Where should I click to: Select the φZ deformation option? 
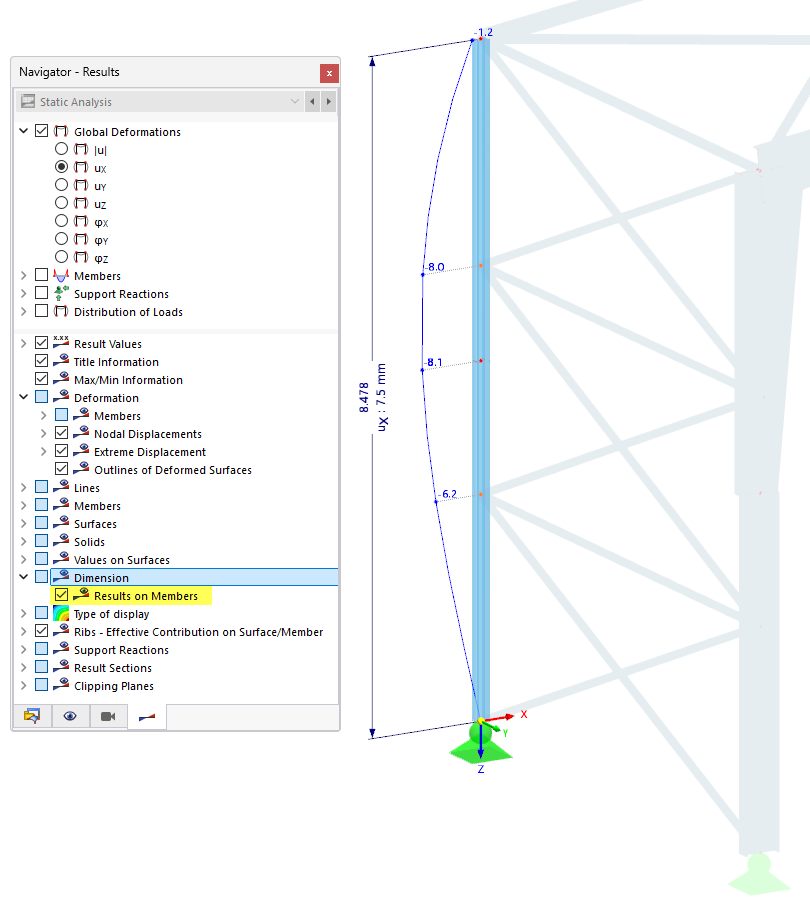[61, 257]
